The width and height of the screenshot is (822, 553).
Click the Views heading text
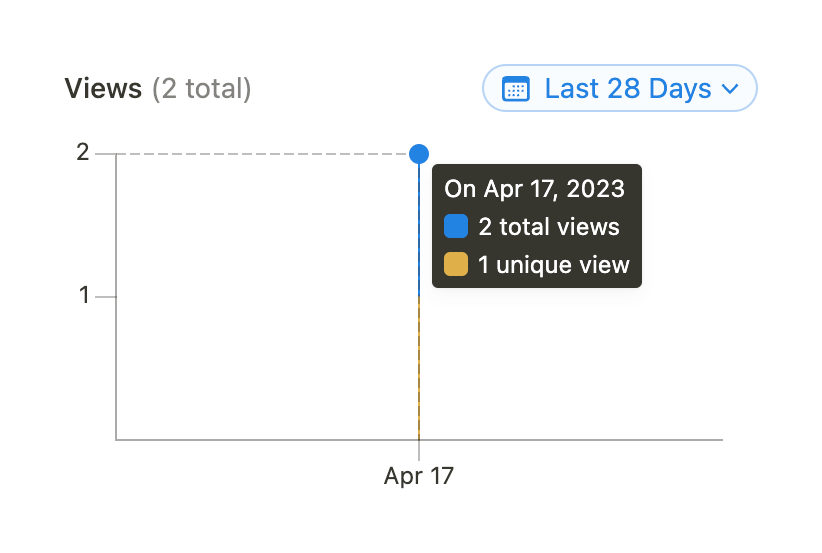tap(103, 89)
